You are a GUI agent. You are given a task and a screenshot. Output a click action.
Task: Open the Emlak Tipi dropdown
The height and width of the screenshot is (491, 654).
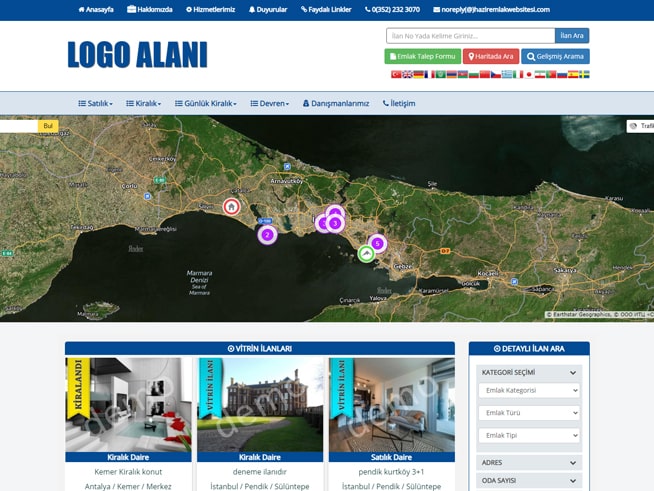click(529, 436)
